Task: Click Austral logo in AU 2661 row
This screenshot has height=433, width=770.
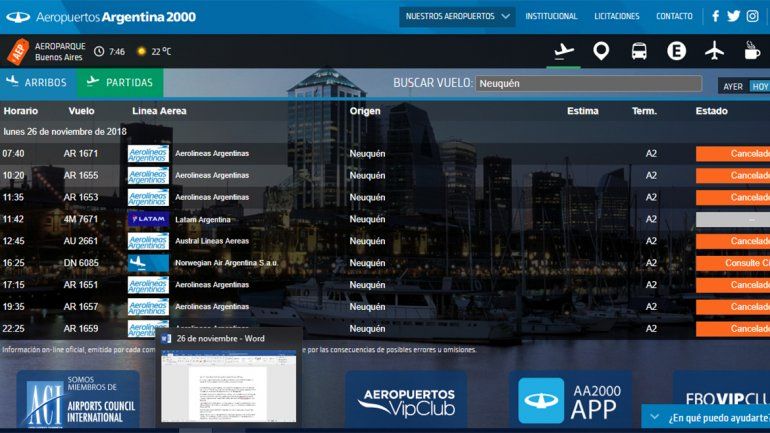Action: click(x=148, y=241)
